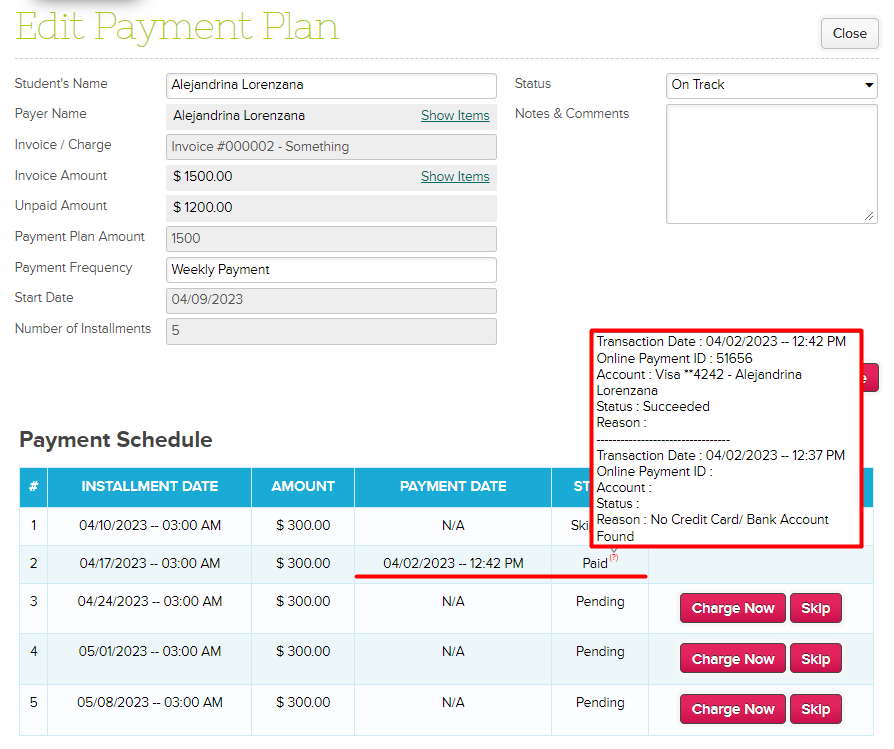
Task: Click the Payment Frequency field
Action: [x=331, y=270]
